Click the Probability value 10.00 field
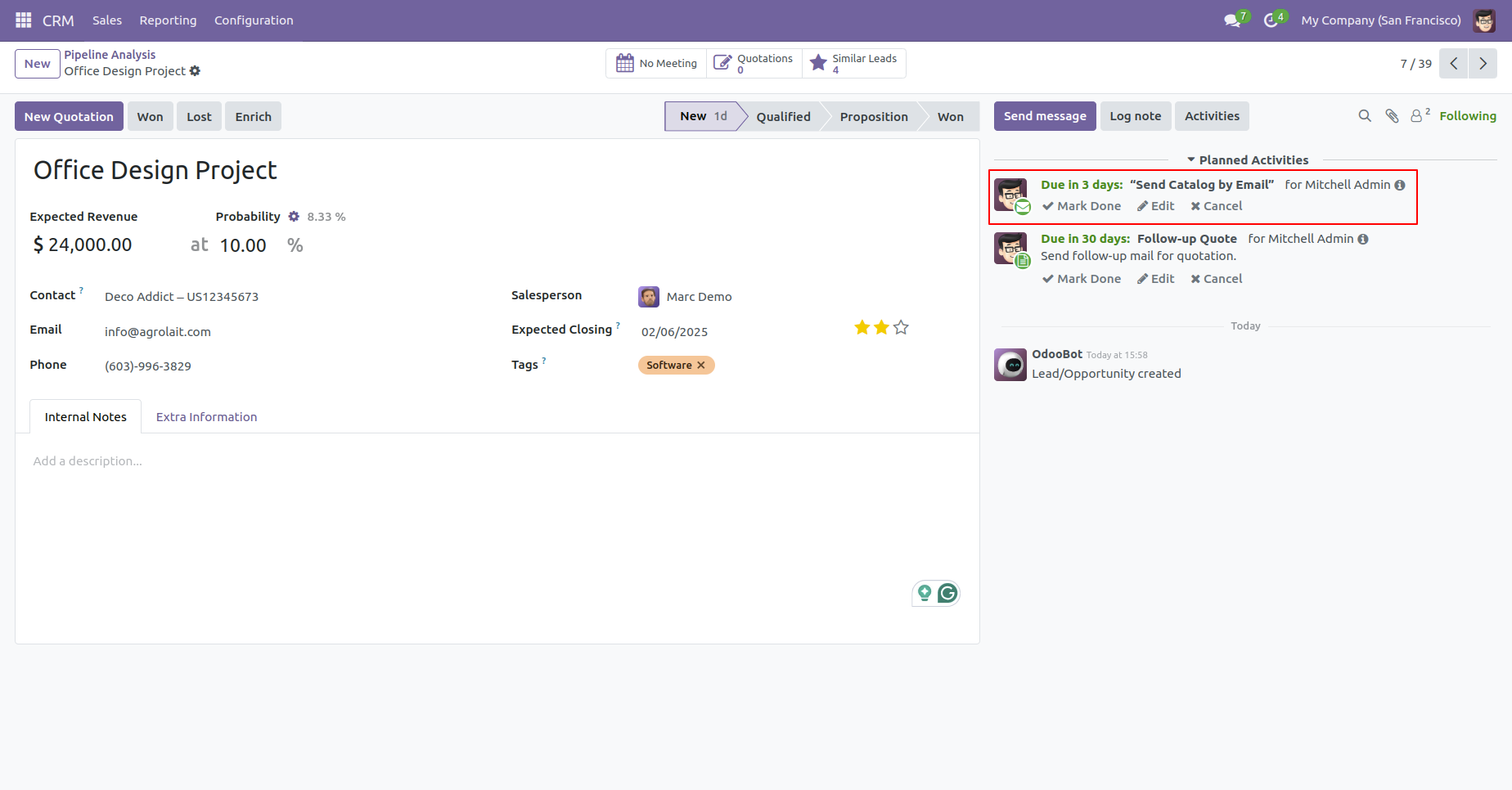 point(244,245)
